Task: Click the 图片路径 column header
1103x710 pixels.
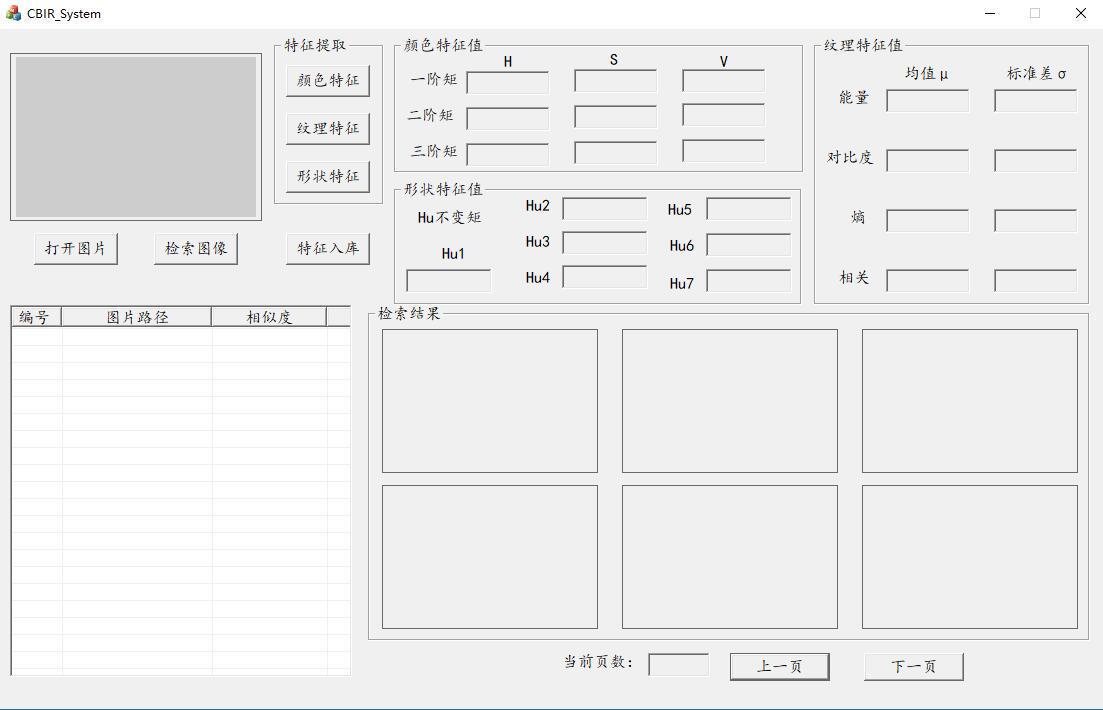Action: click(x=137, y=317)
